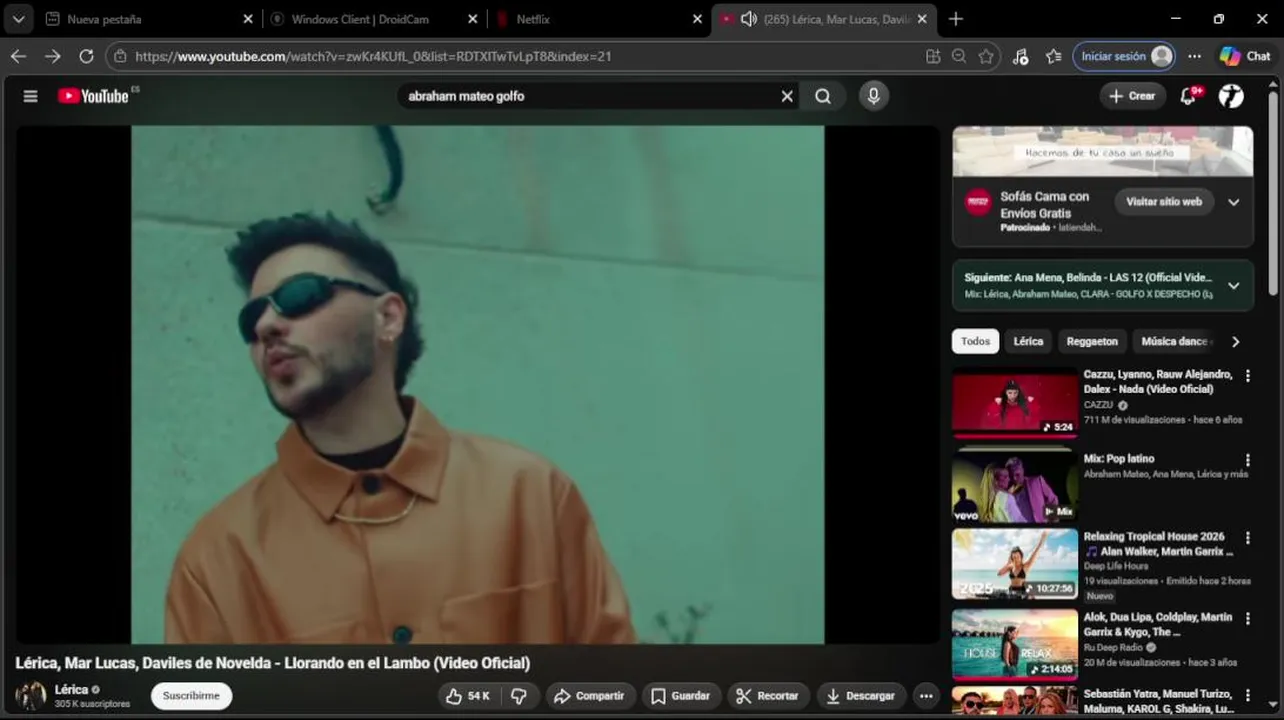Image resolution: width=1284 pixels, height=720 pixels.
Task: Select the Reggaeton filter chip
Action: click(x=1092, y=341)
